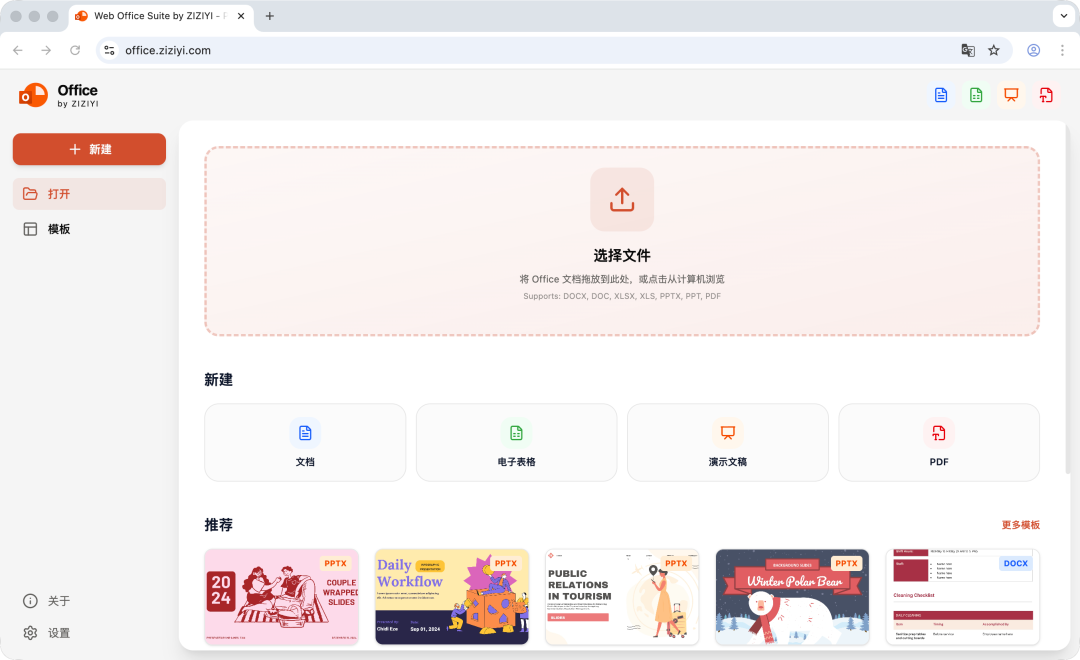The height and width of the screenshot is (660, 1080).
Task: Open the browser profile account icon
Action: [x=1033, y=50]
